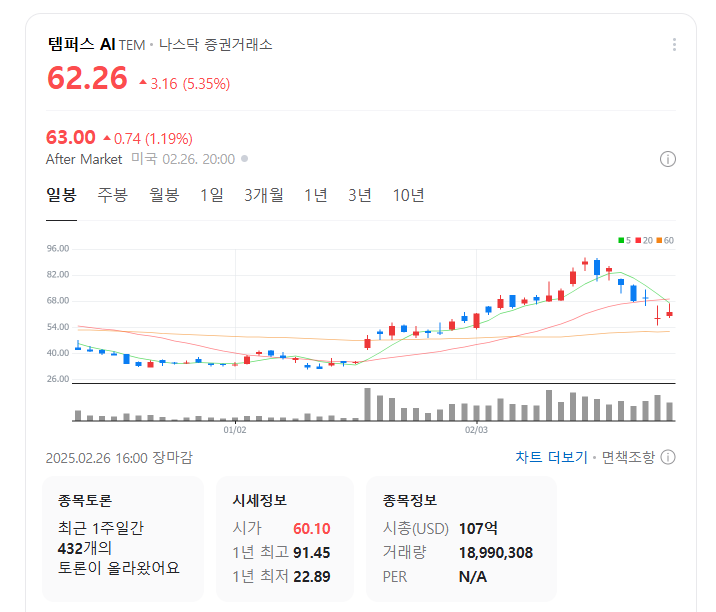Show the 10년 chart range

(x=409, y=195)
